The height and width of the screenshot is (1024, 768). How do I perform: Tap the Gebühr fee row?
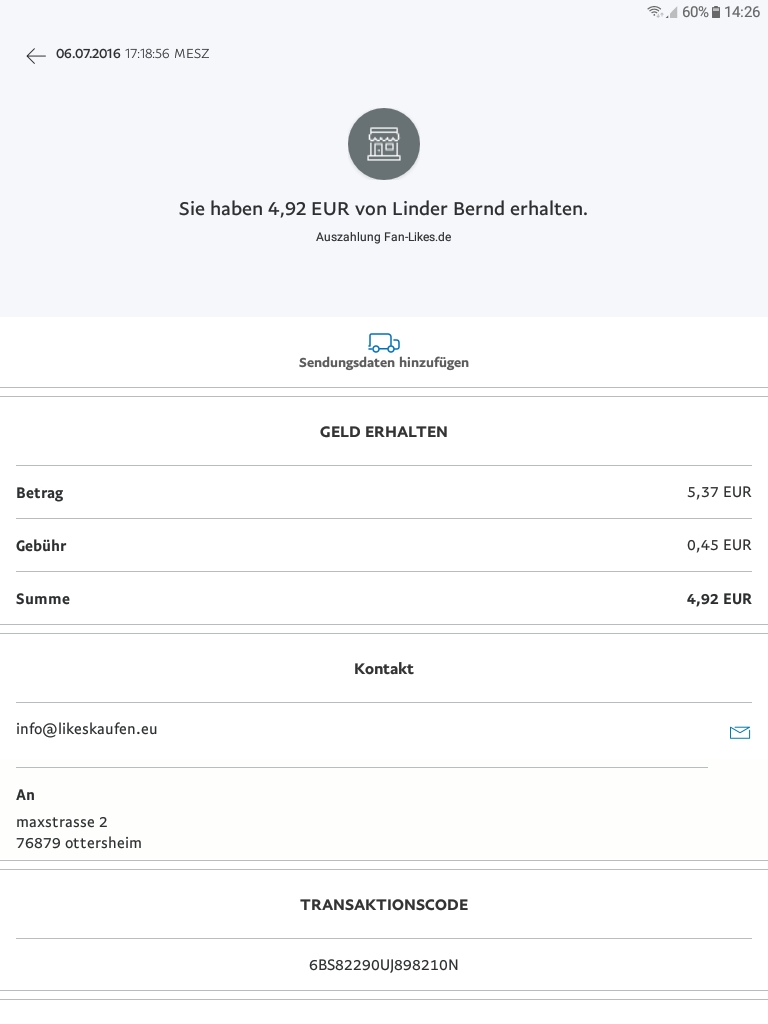coord(384,545)
